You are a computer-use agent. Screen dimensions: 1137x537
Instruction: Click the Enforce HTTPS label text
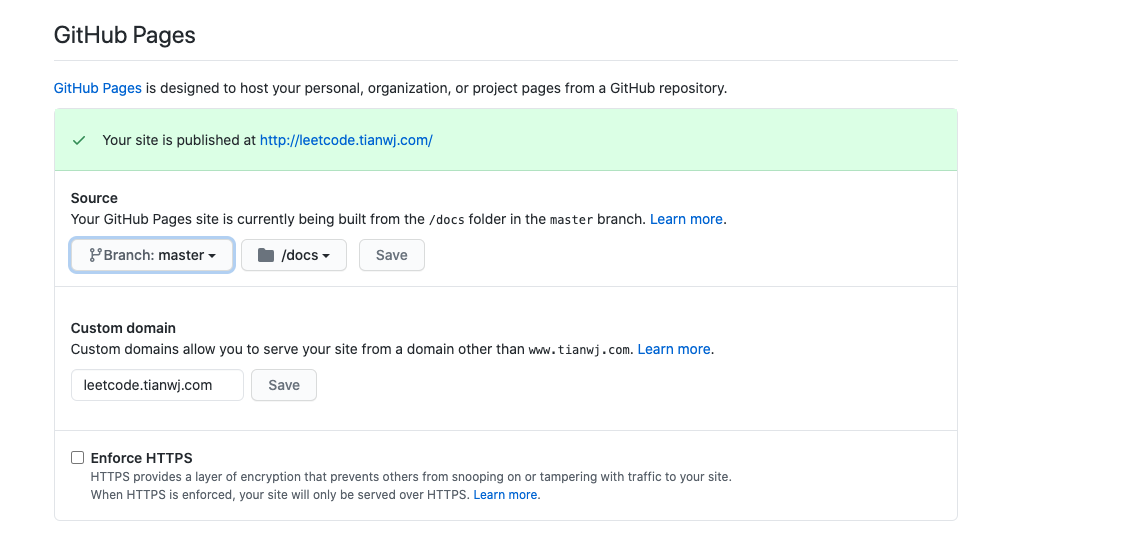coord(141,458)
